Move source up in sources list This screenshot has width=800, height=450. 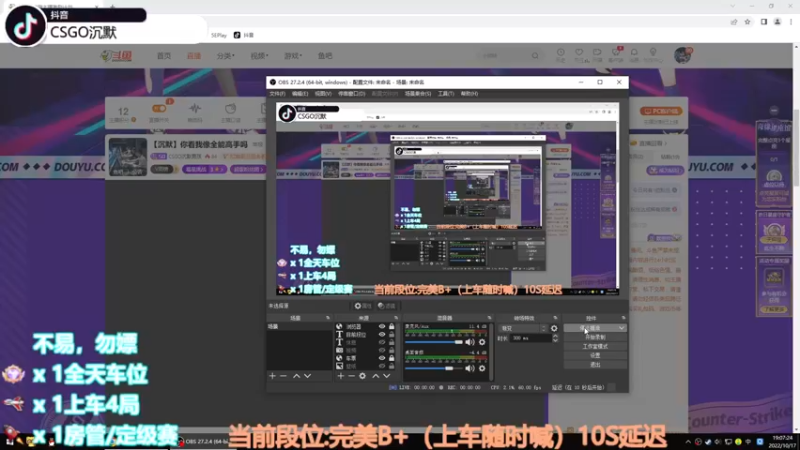376,376
